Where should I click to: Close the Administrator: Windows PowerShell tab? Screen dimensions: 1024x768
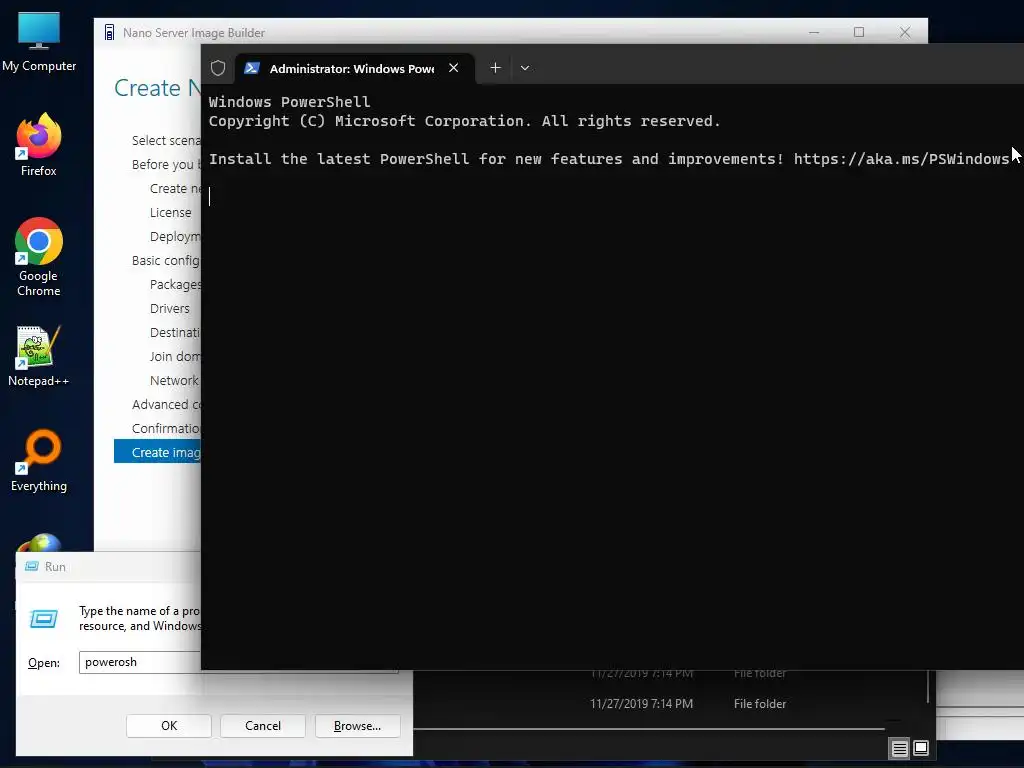[453, 68]
